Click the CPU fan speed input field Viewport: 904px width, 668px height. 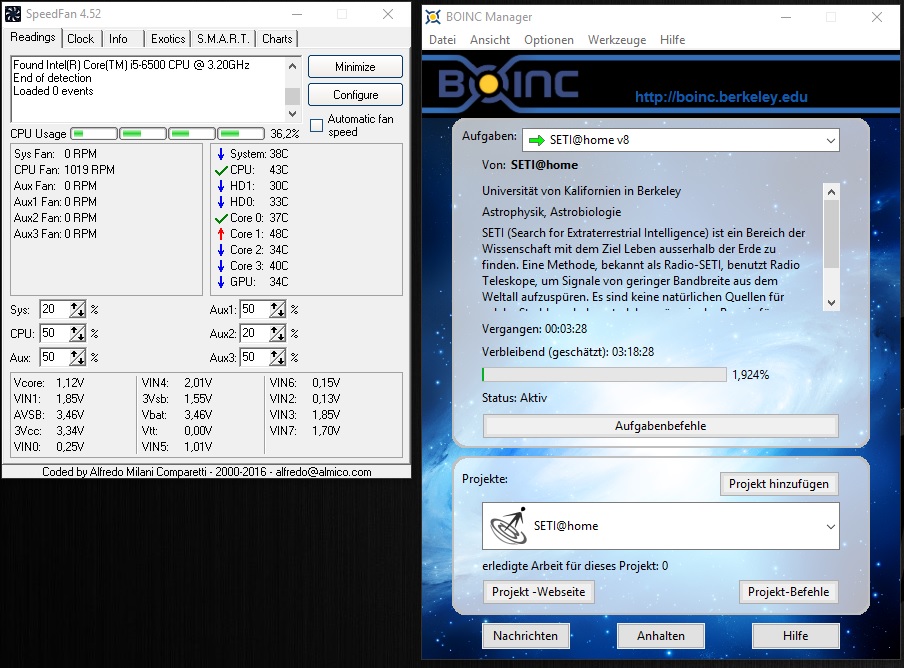pos(55,333)
